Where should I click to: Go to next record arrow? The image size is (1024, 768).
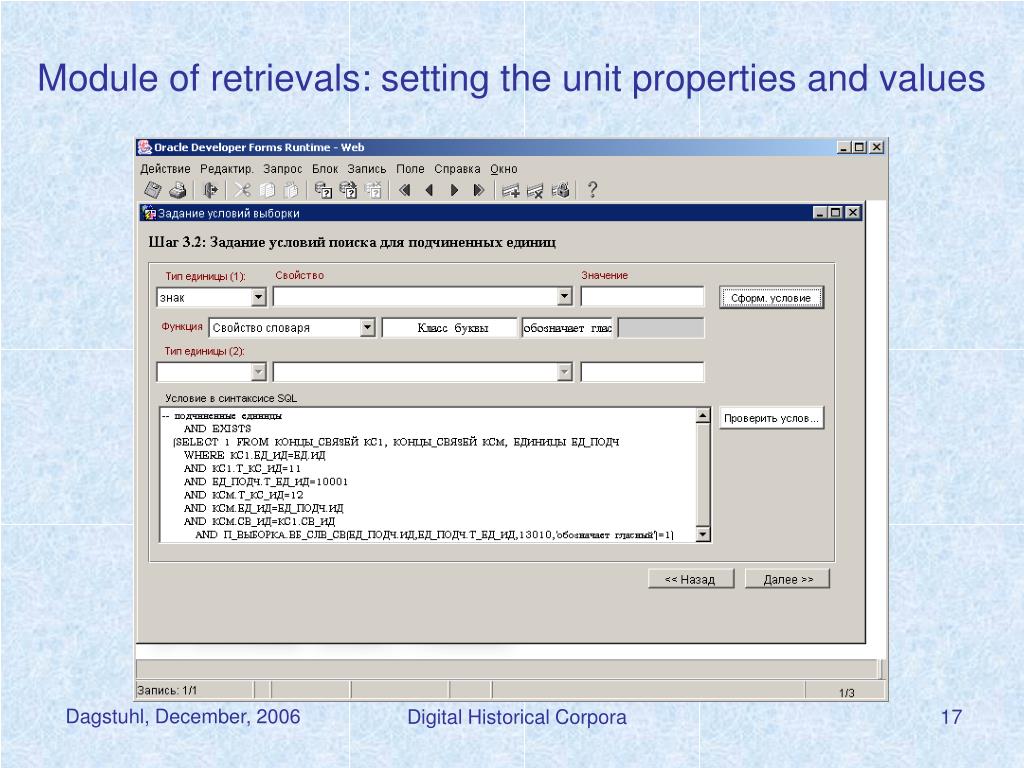pyautogui.click(x=455, y=190)
